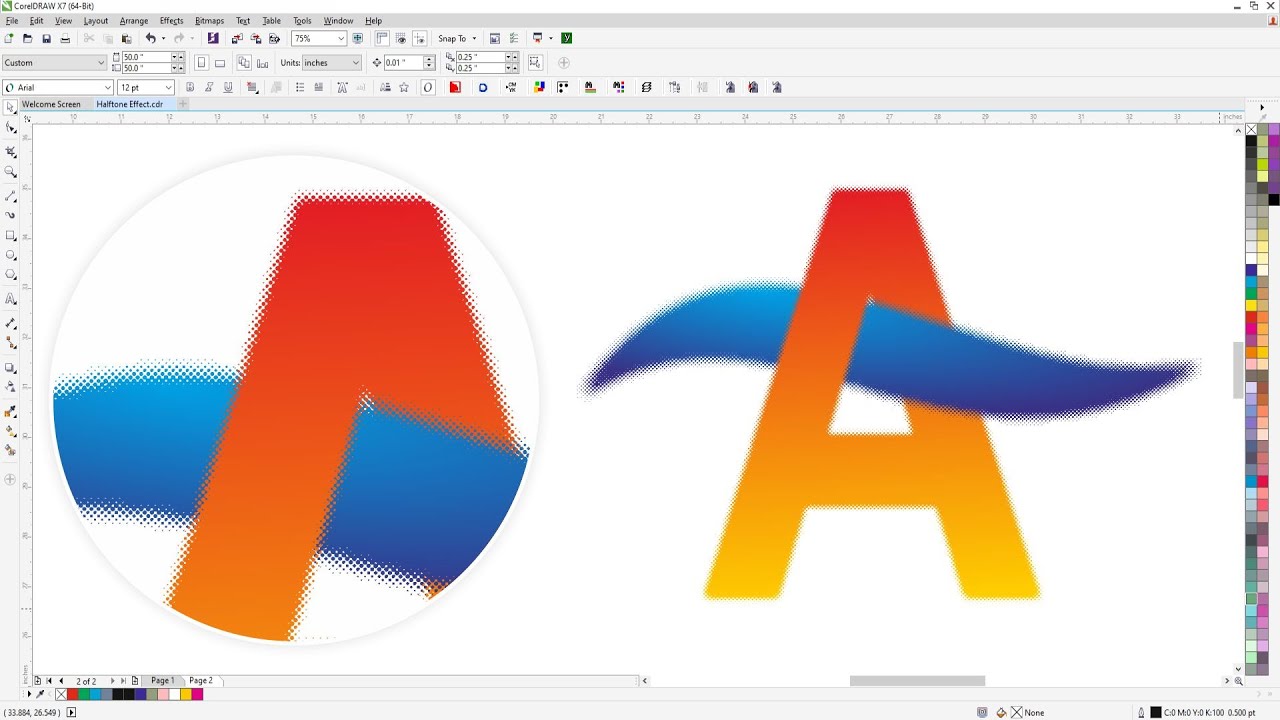The image size is (1280, 720).
Task: Toggle bullet list formatting
Action: pos(300,87)
